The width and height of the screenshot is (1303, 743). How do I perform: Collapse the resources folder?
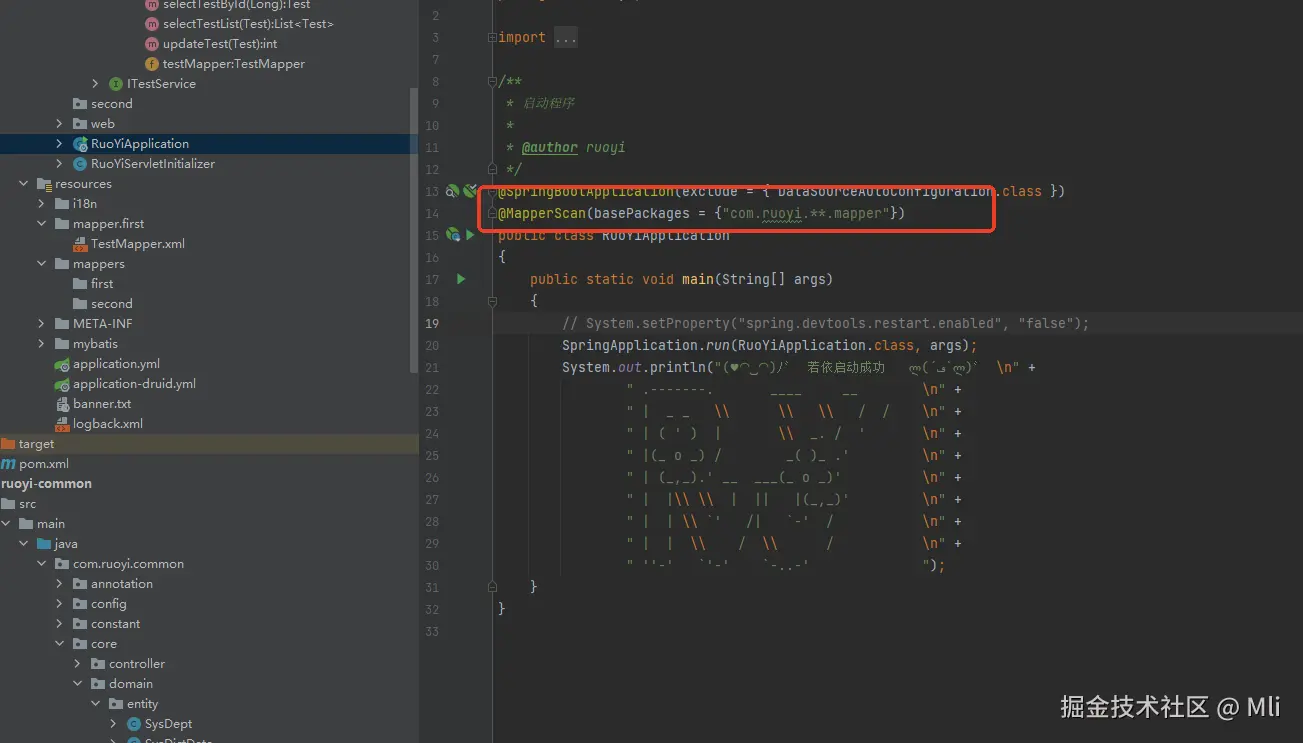click(24, 184)
